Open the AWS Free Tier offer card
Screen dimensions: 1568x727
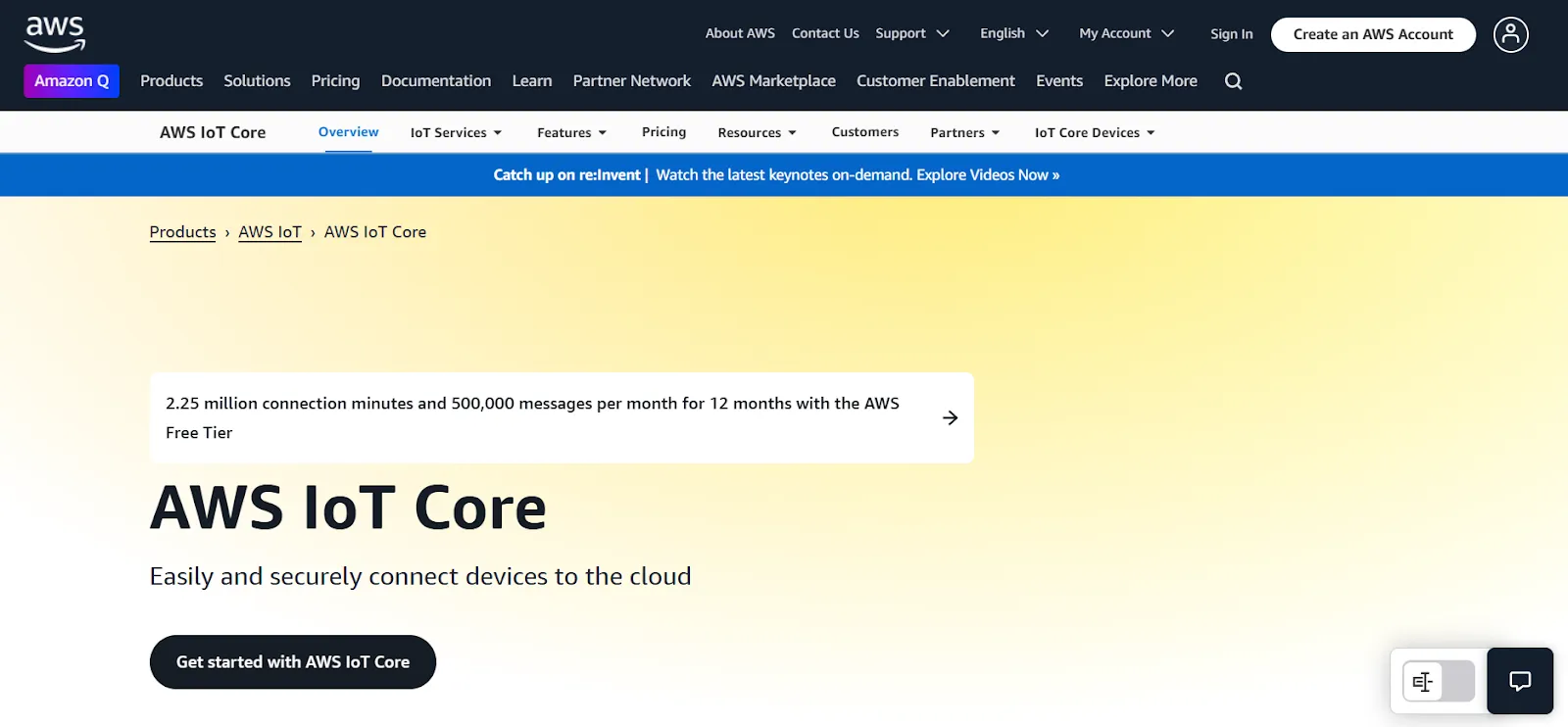tap(562, 417)
